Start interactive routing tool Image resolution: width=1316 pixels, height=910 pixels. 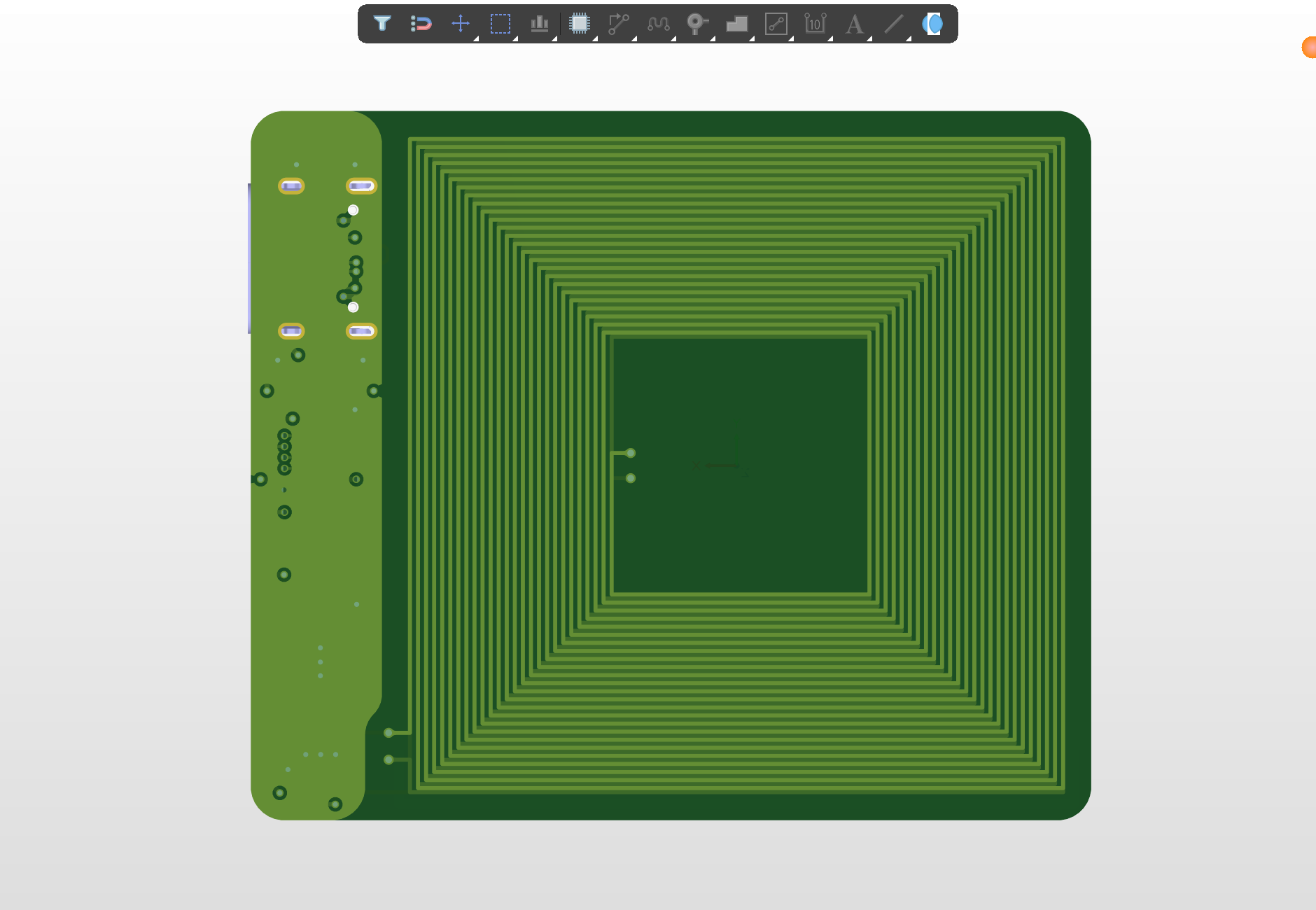(x=619, y=24)
